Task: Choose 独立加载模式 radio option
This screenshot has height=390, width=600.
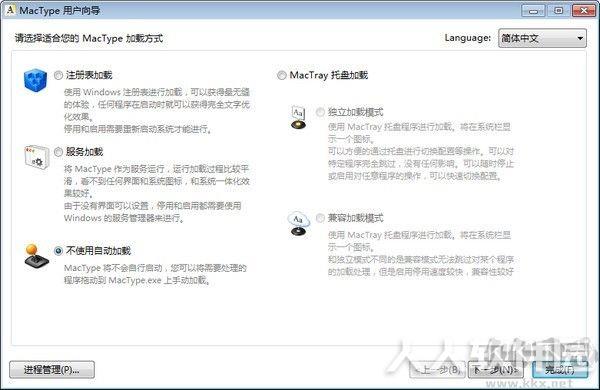Action: [320, 112]
